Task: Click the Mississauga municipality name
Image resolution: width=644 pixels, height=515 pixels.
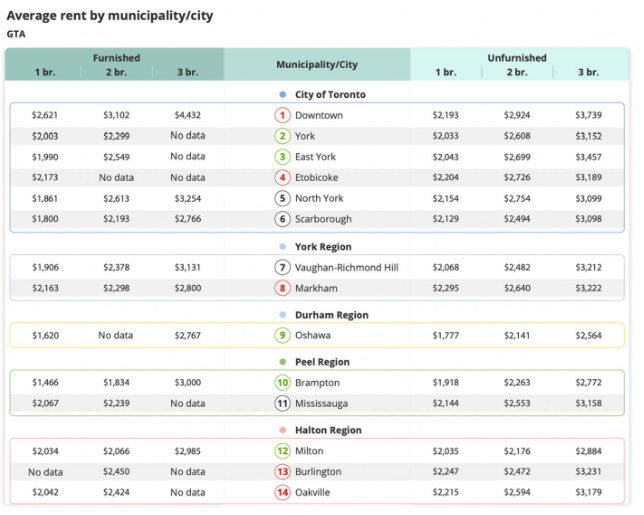Action: click(x=322, y=403)
